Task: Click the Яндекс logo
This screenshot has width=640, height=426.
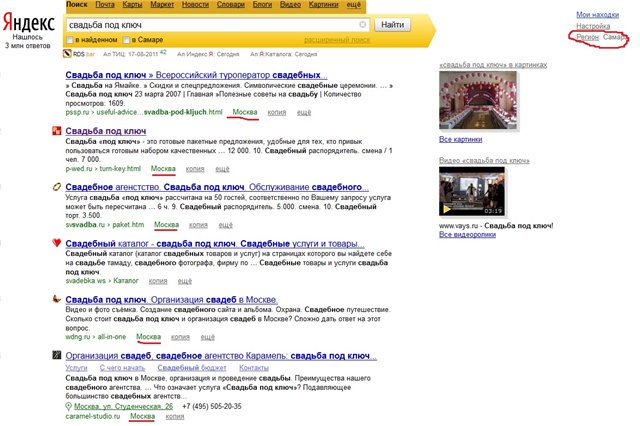Action: 29,23
